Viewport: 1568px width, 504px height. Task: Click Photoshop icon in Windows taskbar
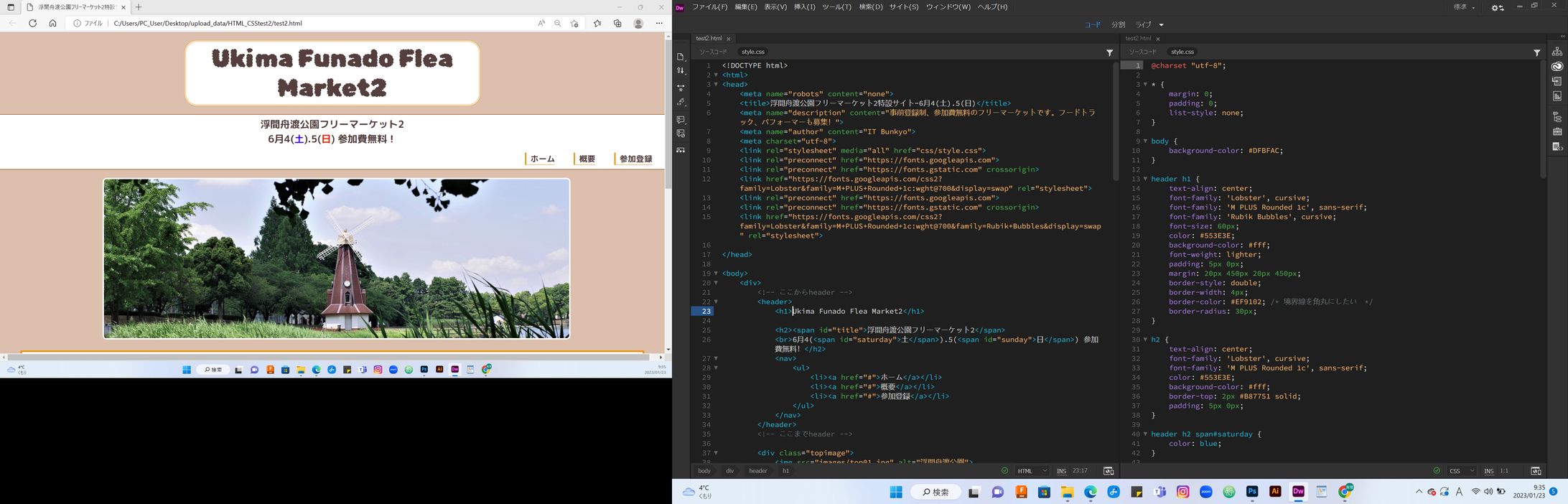1252,492
